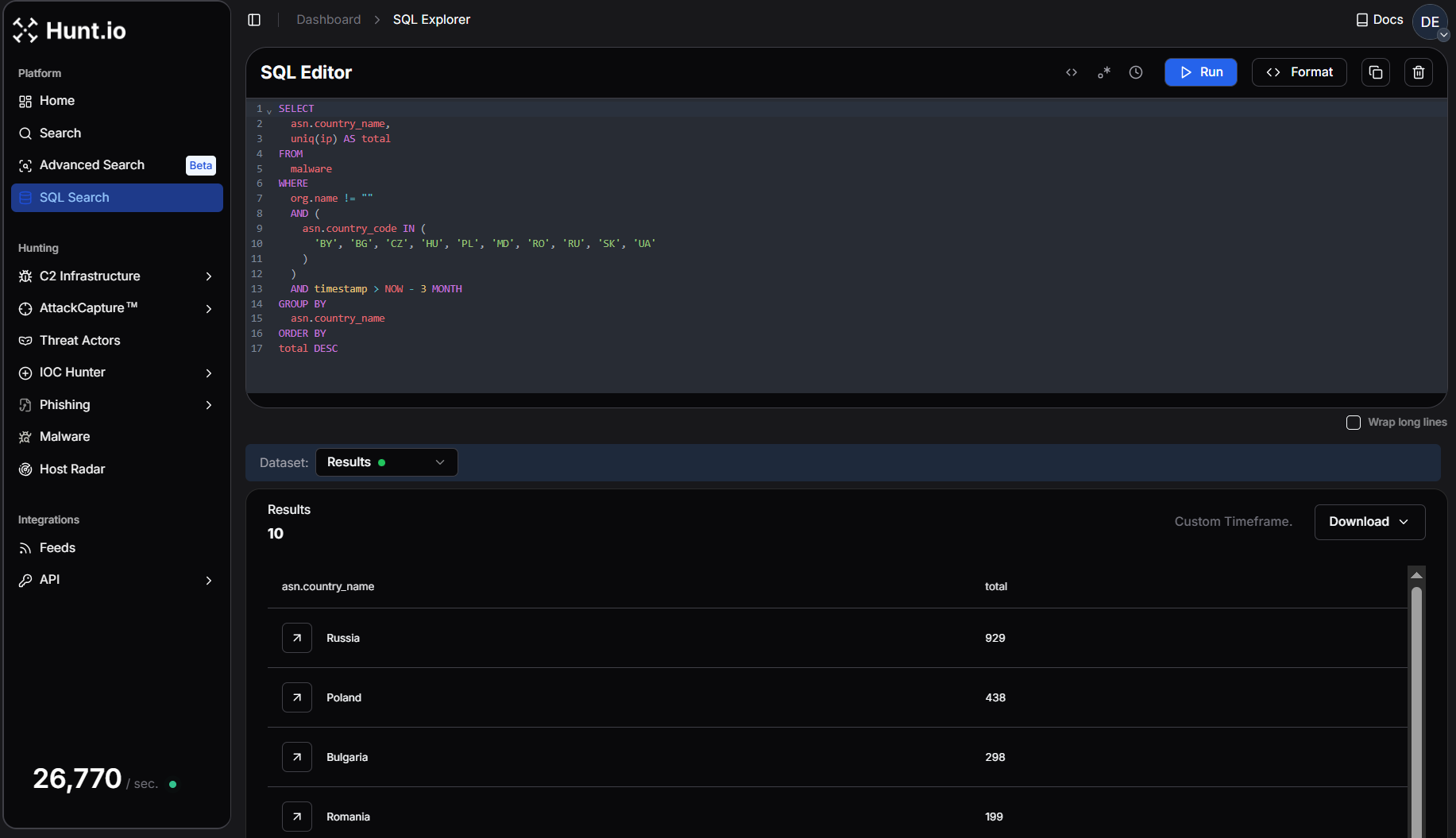Open the Bulgaria row arrow icon

[297, 757]
